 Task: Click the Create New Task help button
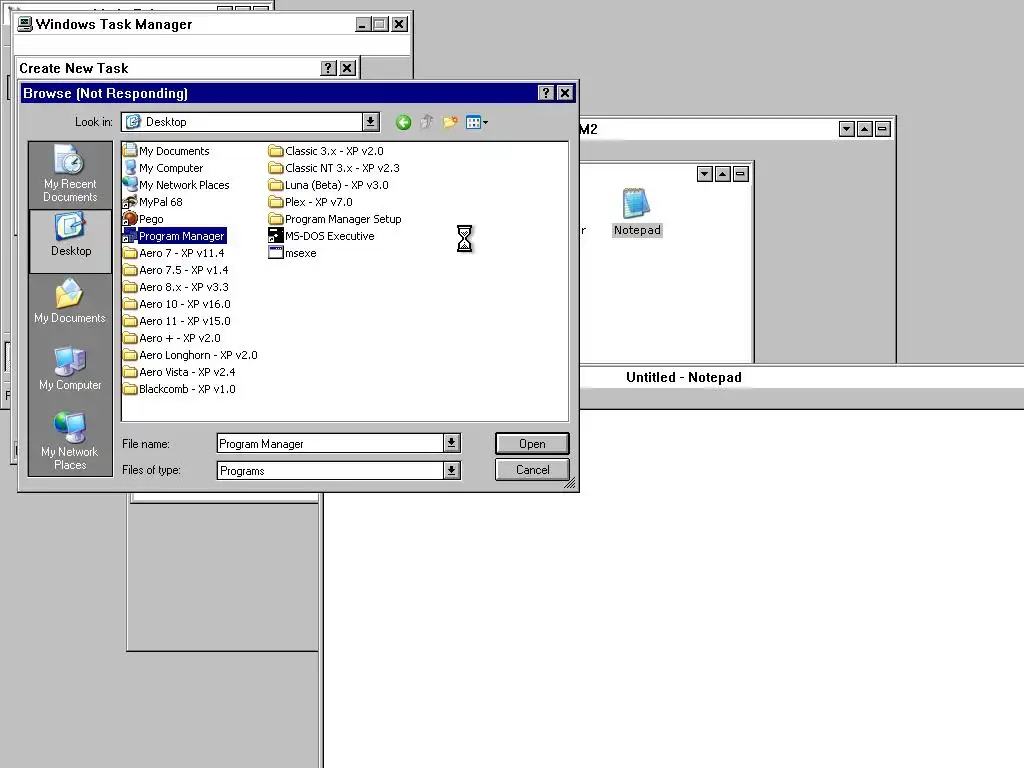coord(328,68)
